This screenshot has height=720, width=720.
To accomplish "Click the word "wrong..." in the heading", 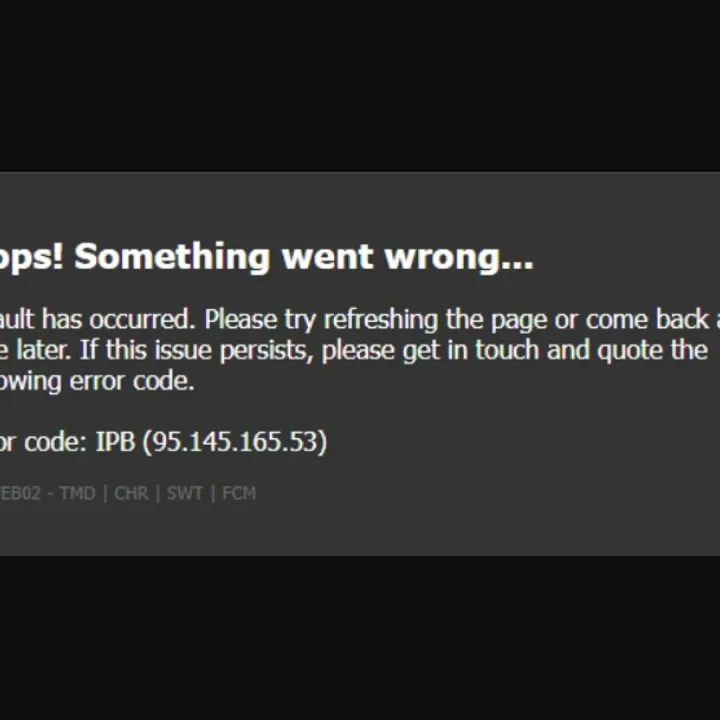I will point(459,258).
